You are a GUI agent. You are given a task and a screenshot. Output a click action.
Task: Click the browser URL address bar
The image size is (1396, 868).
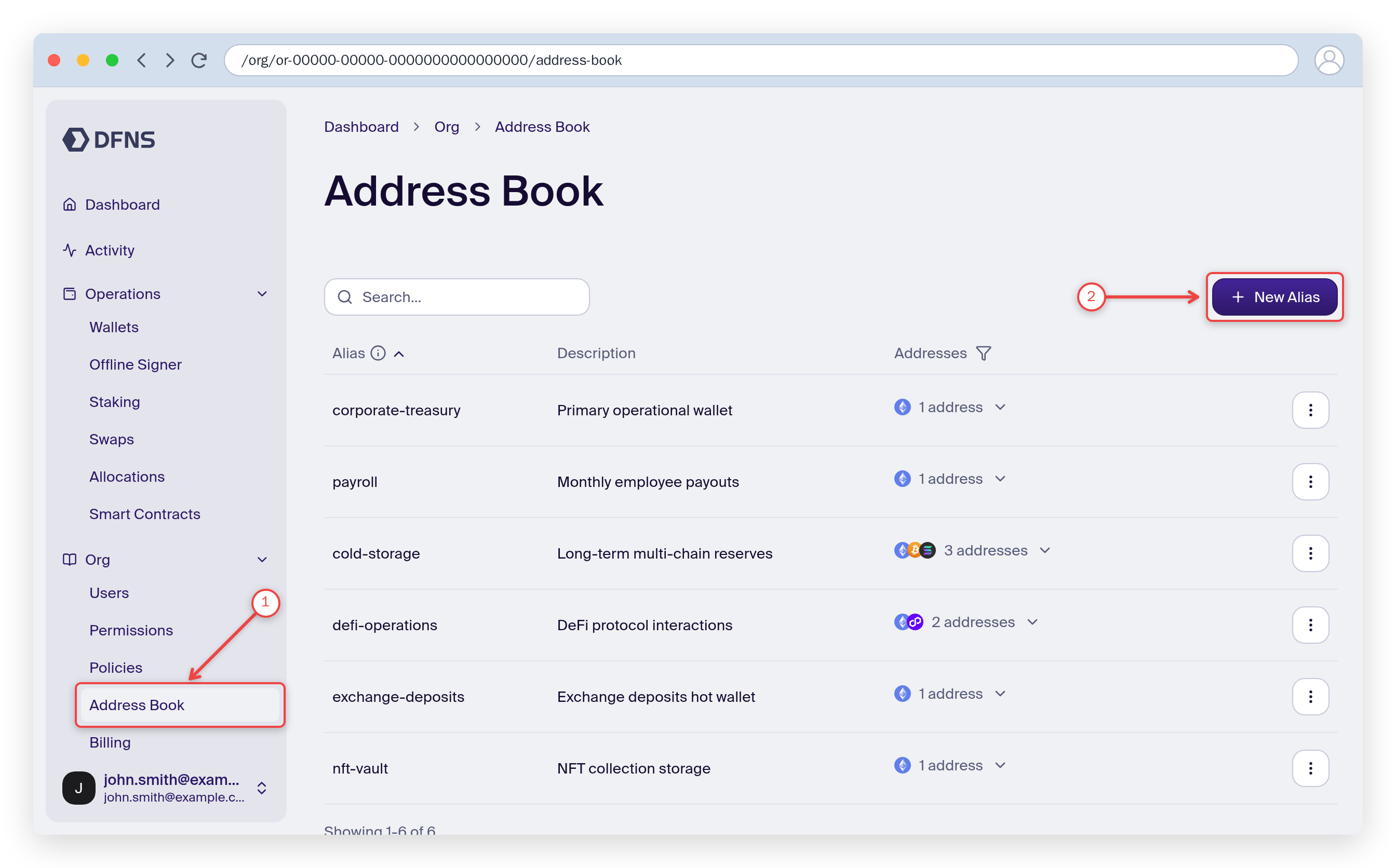click(x=761, y=60)
